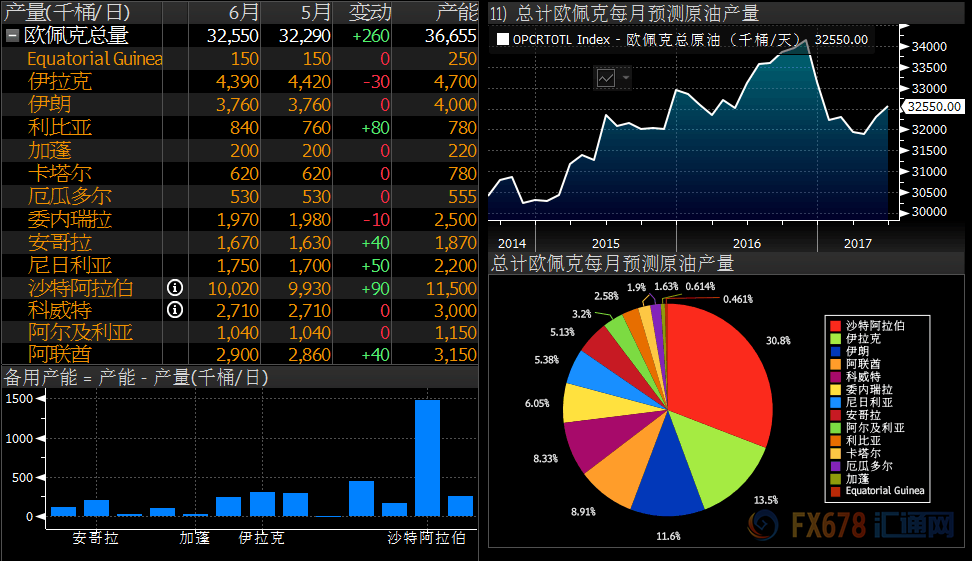Screen dimensions: 972x561
Task: Click the 变动 column header
Action: [370, 12]
